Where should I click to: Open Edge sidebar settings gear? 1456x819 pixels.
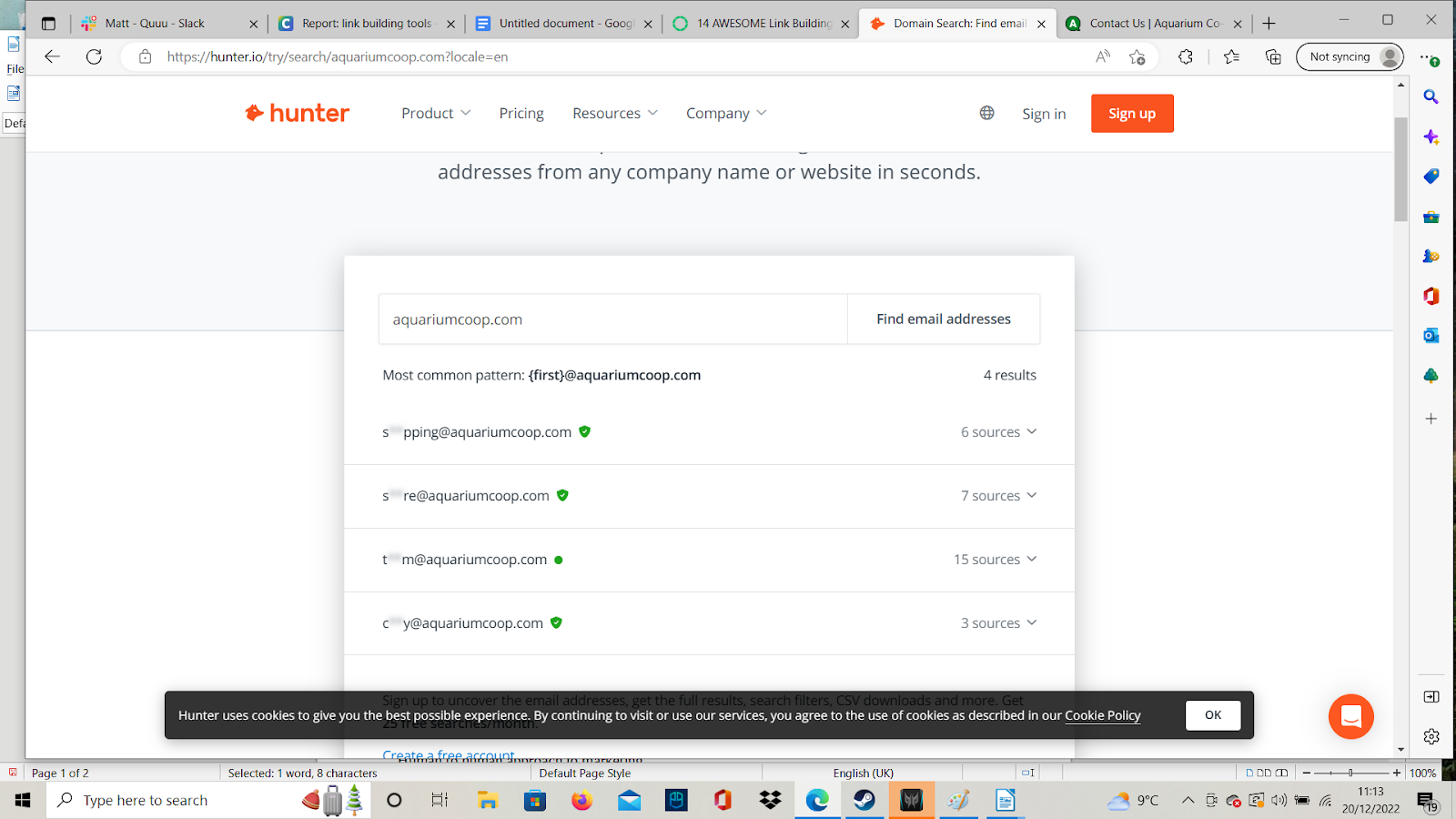[x=1431, y=736]
